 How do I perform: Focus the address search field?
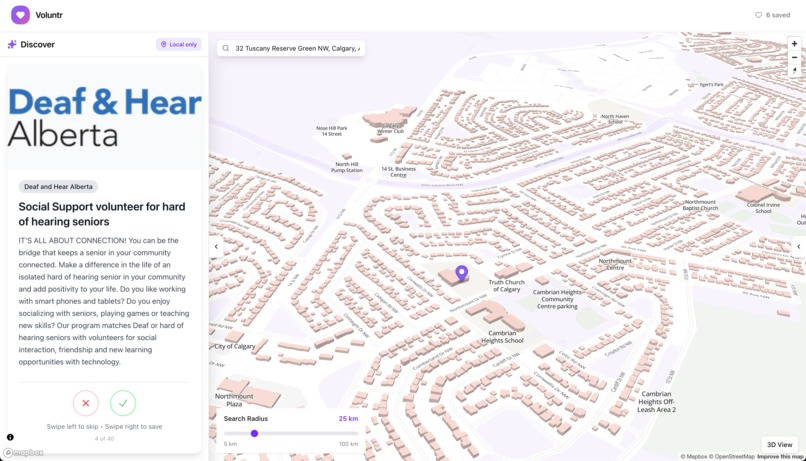pos(291,48)
